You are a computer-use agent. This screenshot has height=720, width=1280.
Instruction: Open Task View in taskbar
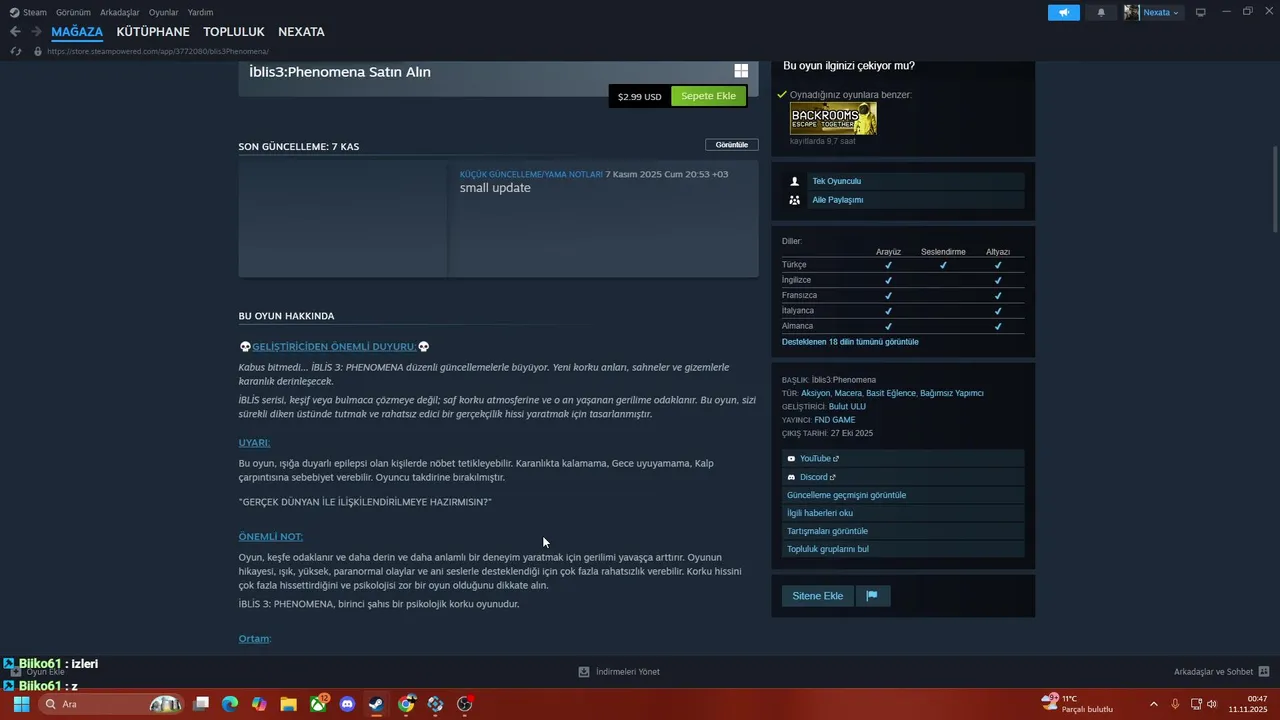[201, 704]
